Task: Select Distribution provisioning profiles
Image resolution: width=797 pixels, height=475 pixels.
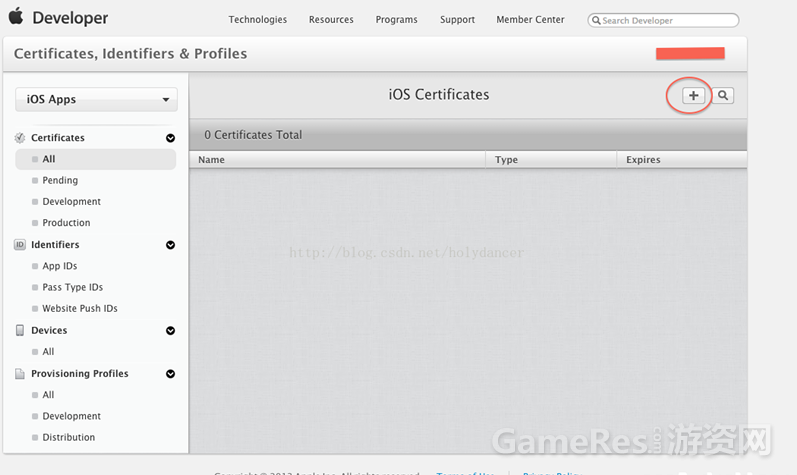Action: 68,437
